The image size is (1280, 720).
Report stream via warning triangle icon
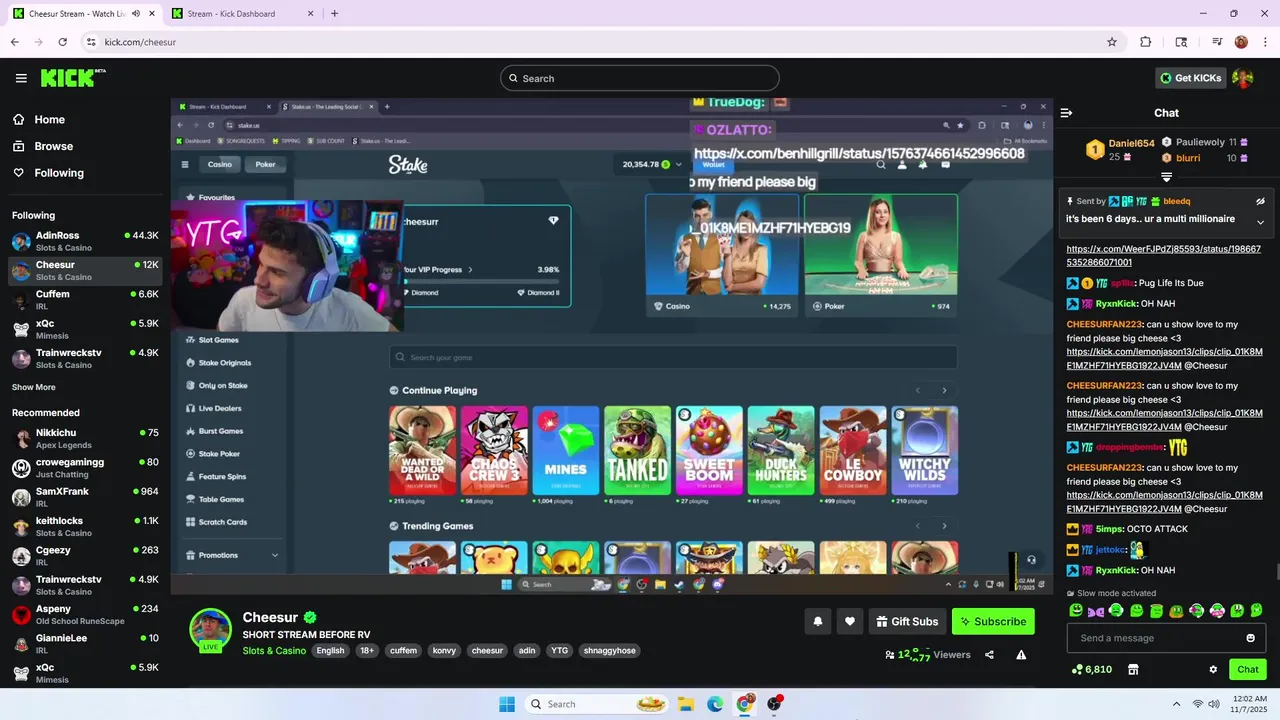(1021, 655)
